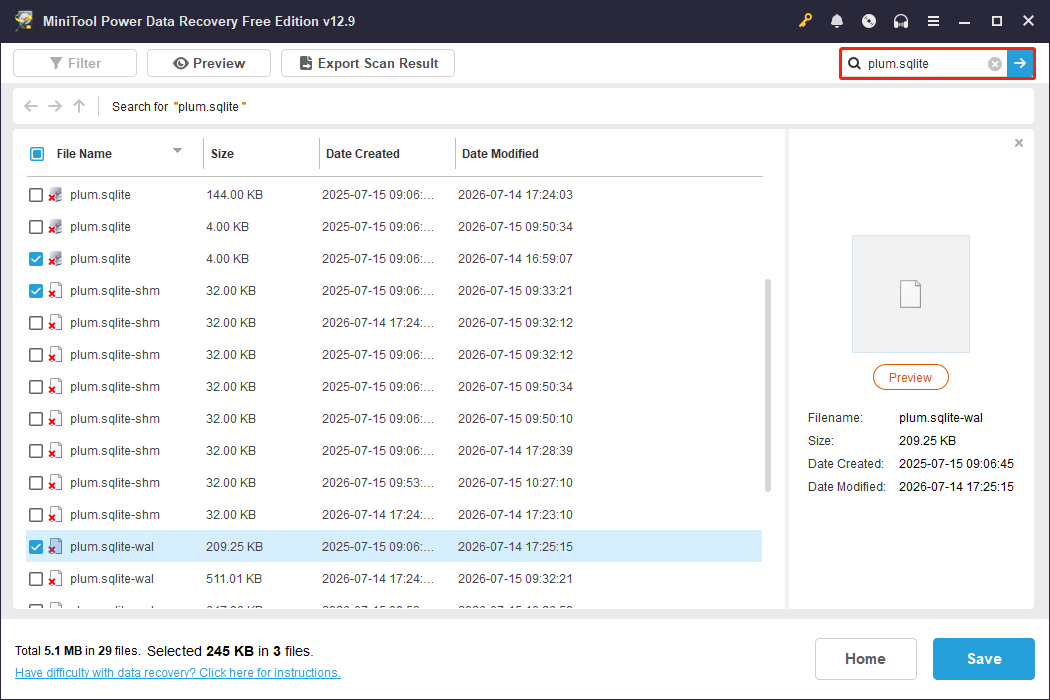Open the hamburger menu icon

point(933,21)
